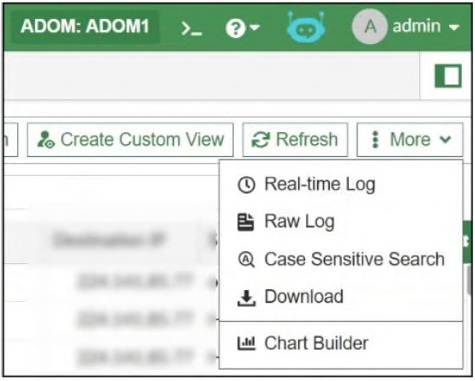Viewport: 475px width, 381px height.
Task: Click the Destination IP column header
Action: [x=109, y=241]
